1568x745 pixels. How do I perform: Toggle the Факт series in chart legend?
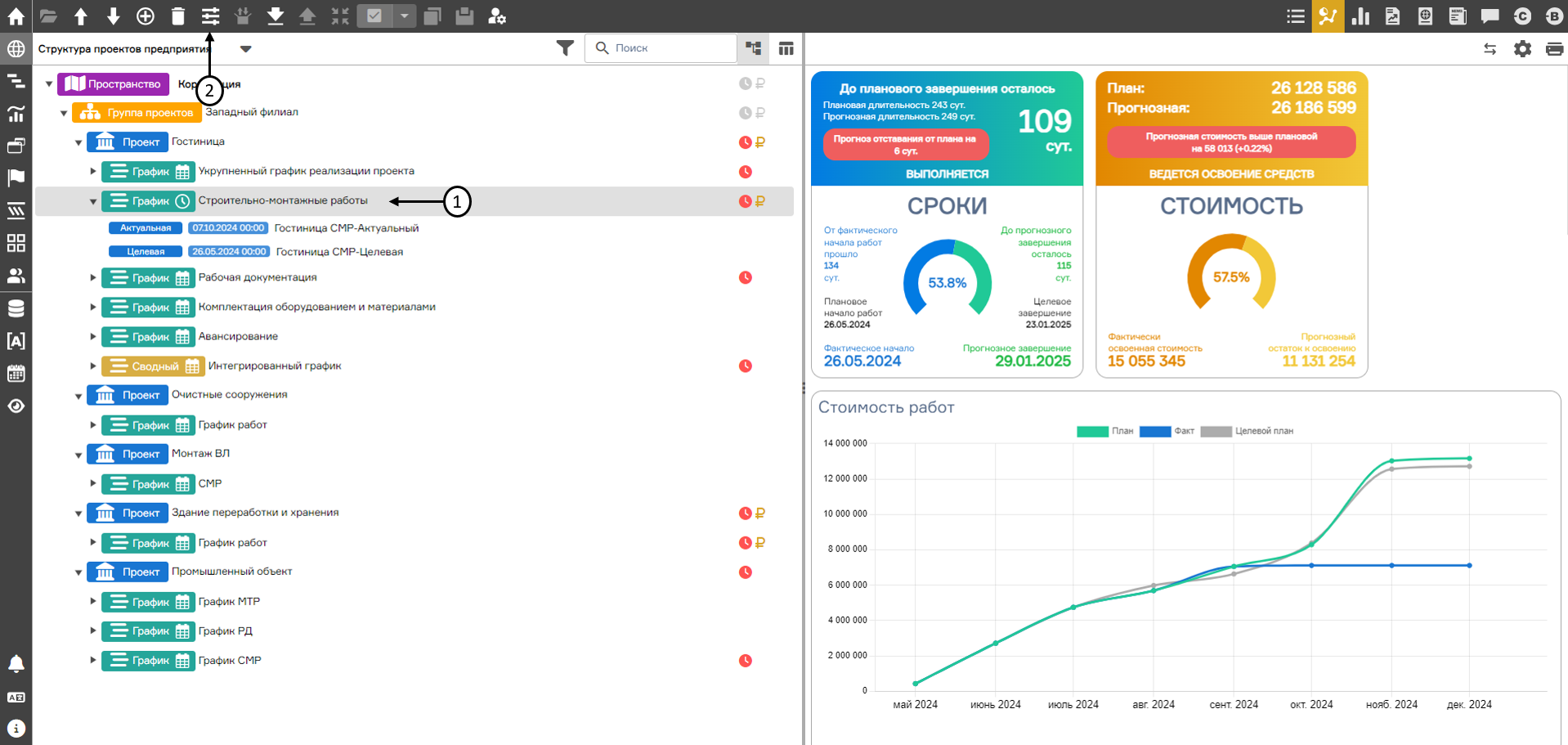(1167, 431)
